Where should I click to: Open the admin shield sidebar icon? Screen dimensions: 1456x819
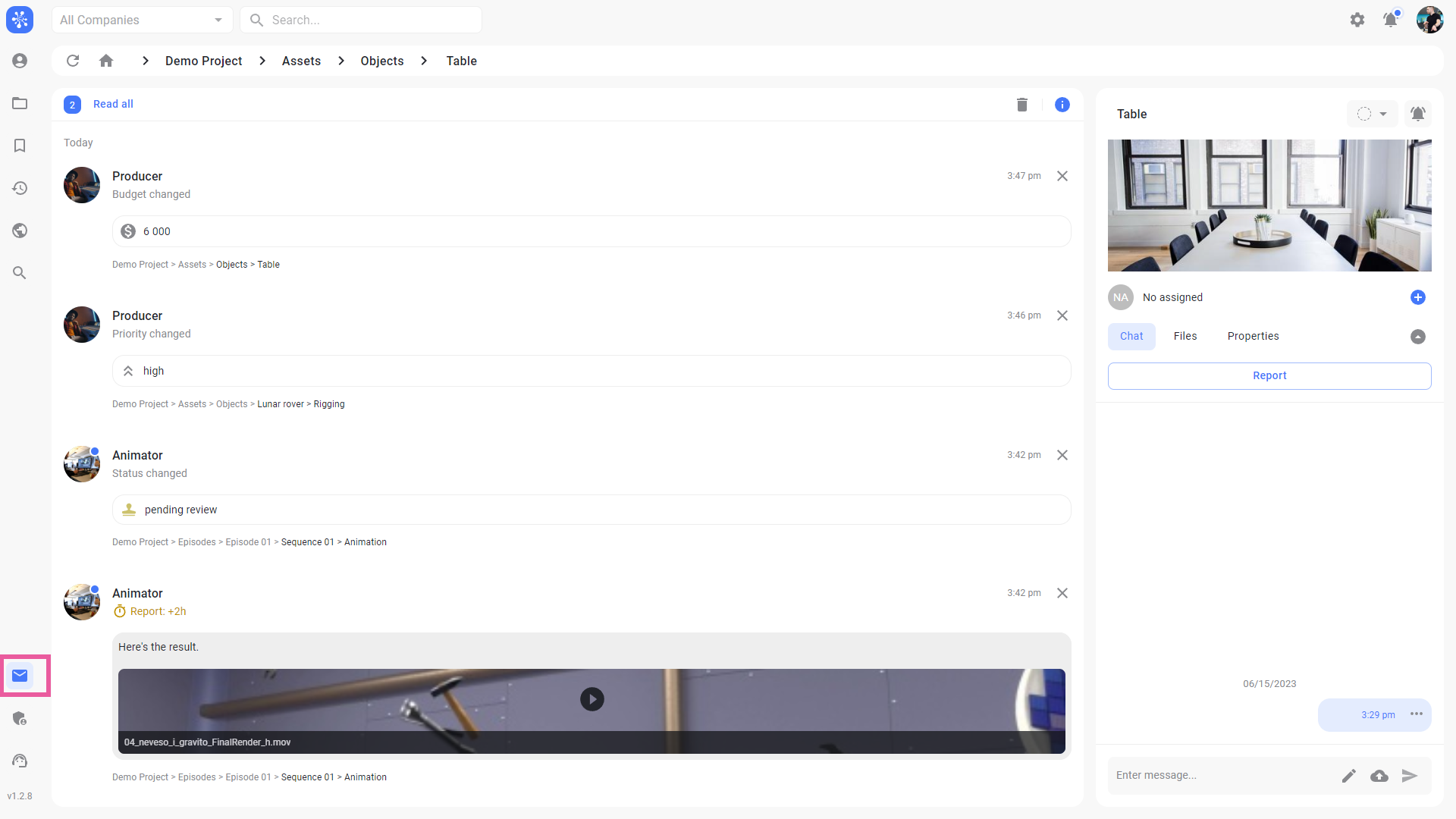[x=20, y=718]
